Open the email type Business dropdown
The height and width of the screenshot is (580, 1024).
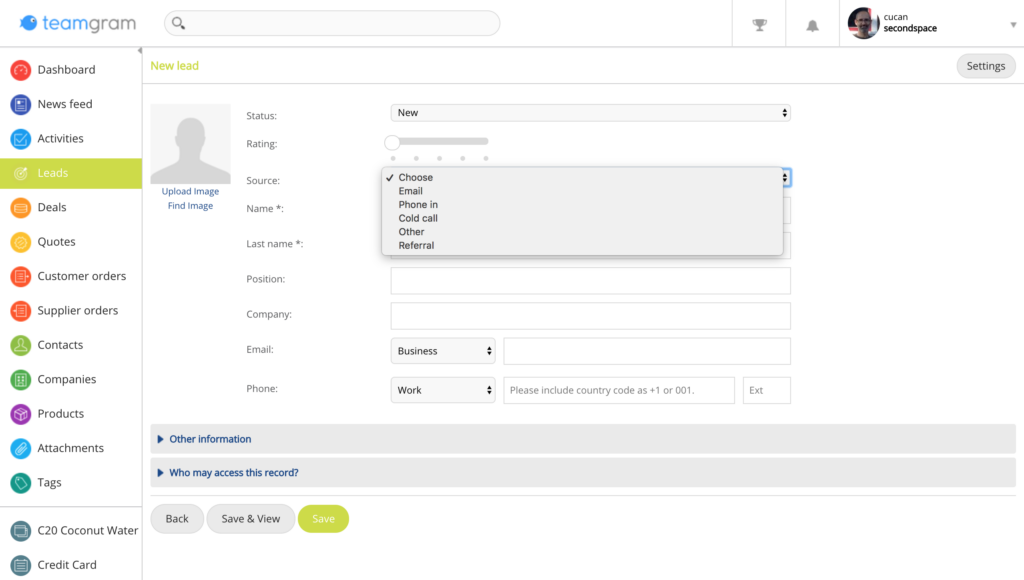coord(443,351)
